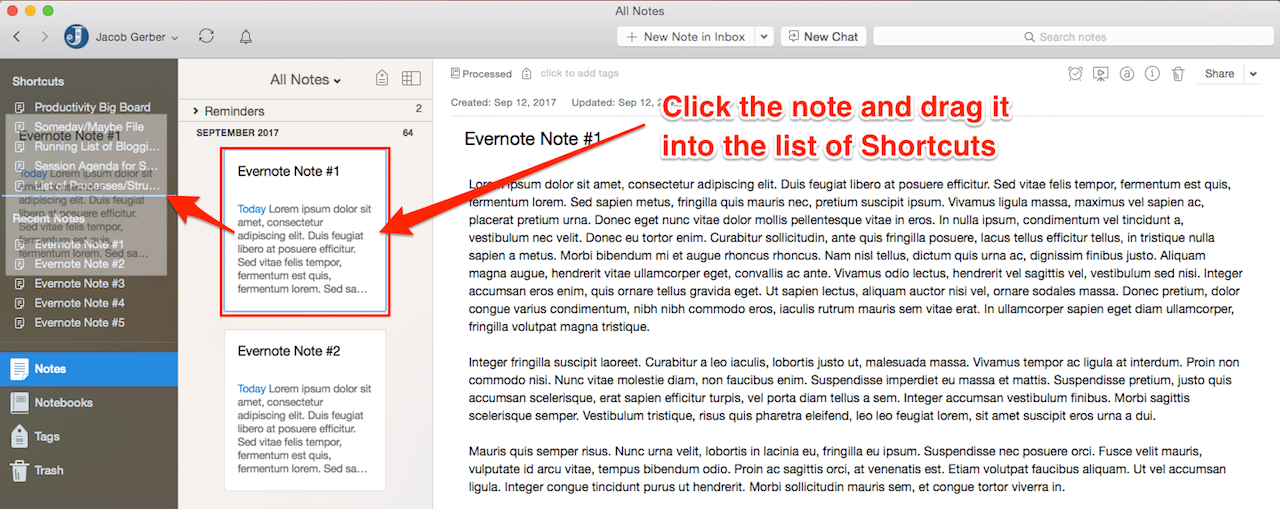Click the note title Evernote Note #1 in editor
This screenshot has height=509, width=1280.
coord(533,139)
